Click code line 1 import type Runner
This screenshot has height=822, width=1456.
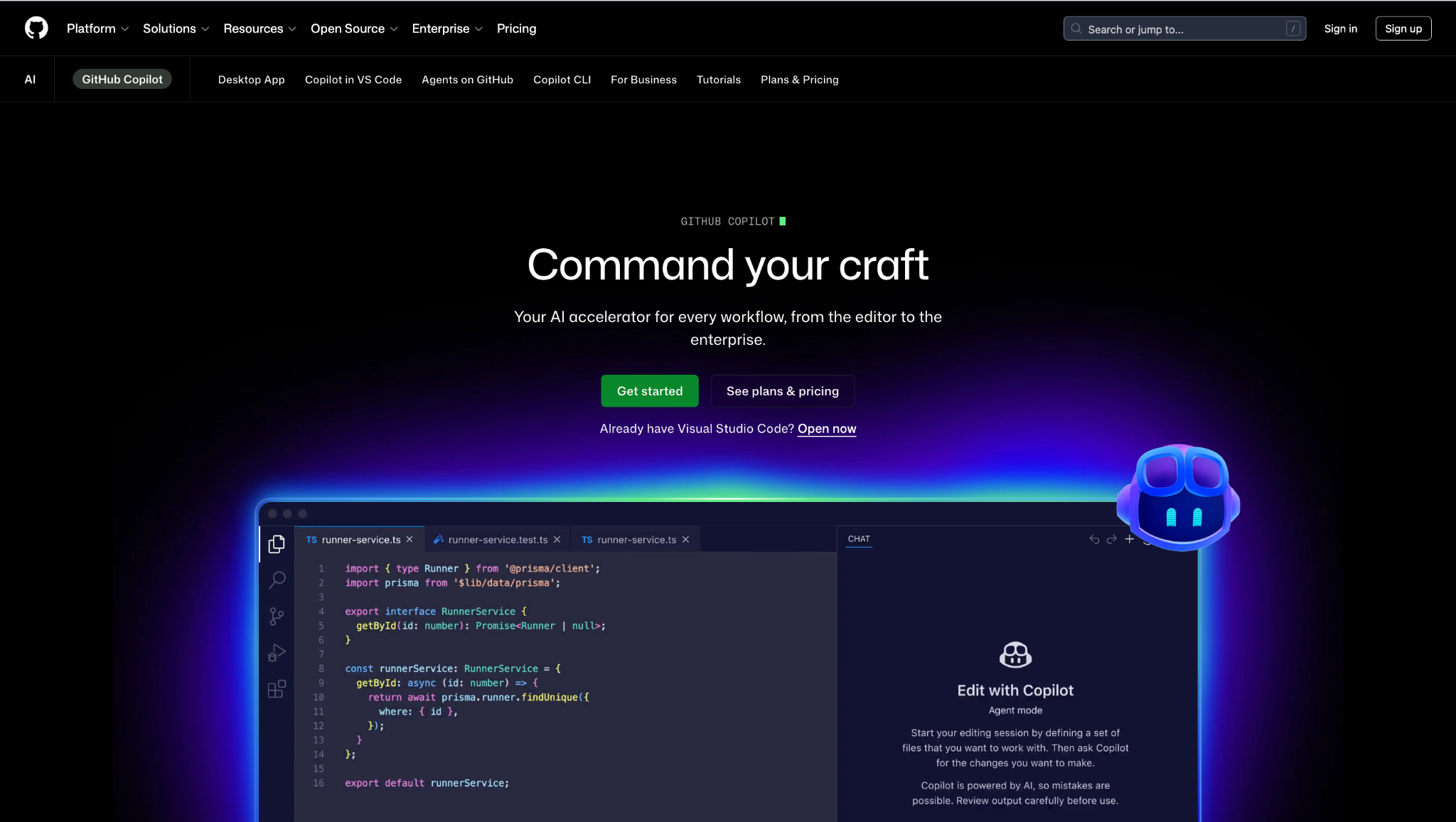[472, 568]
